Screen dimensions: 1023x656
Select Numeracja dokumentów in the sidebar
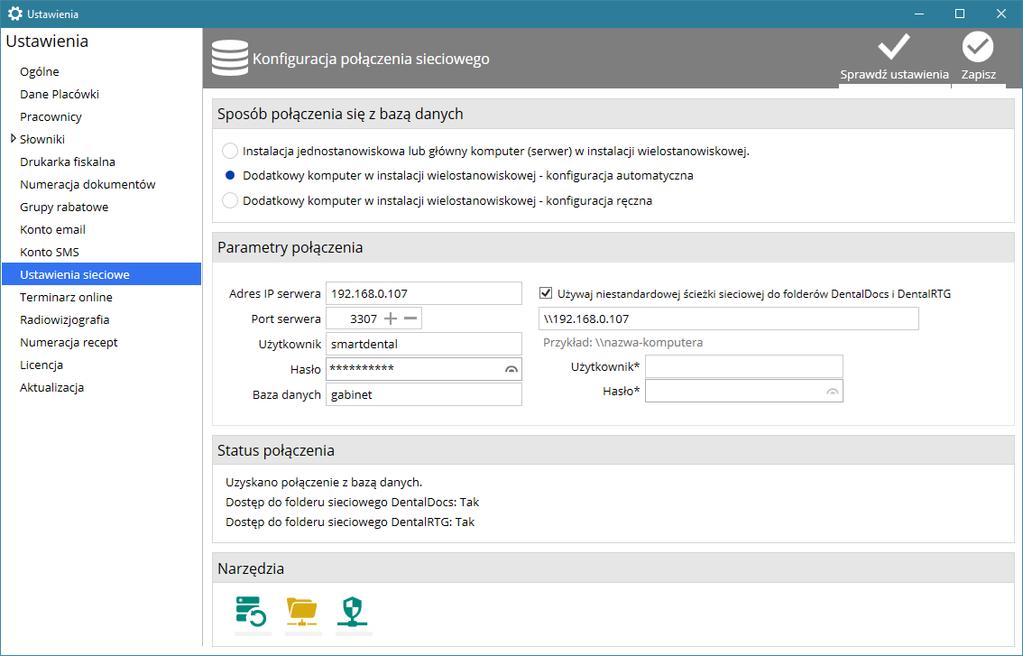[x=87, y=185]
